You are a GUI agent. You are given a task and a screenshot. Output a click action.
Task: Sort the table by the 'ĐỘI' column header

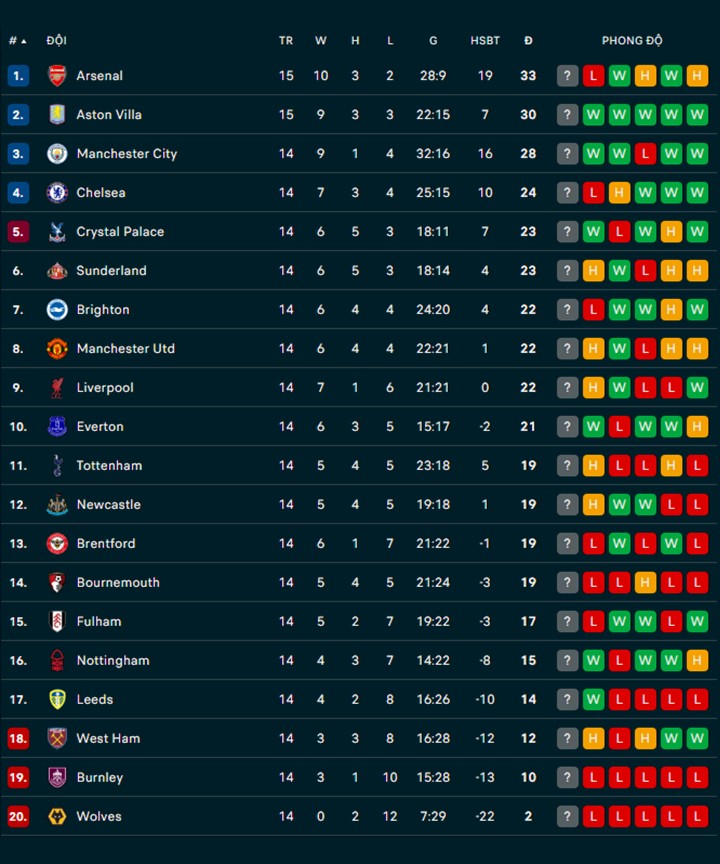tap(56, 41)
